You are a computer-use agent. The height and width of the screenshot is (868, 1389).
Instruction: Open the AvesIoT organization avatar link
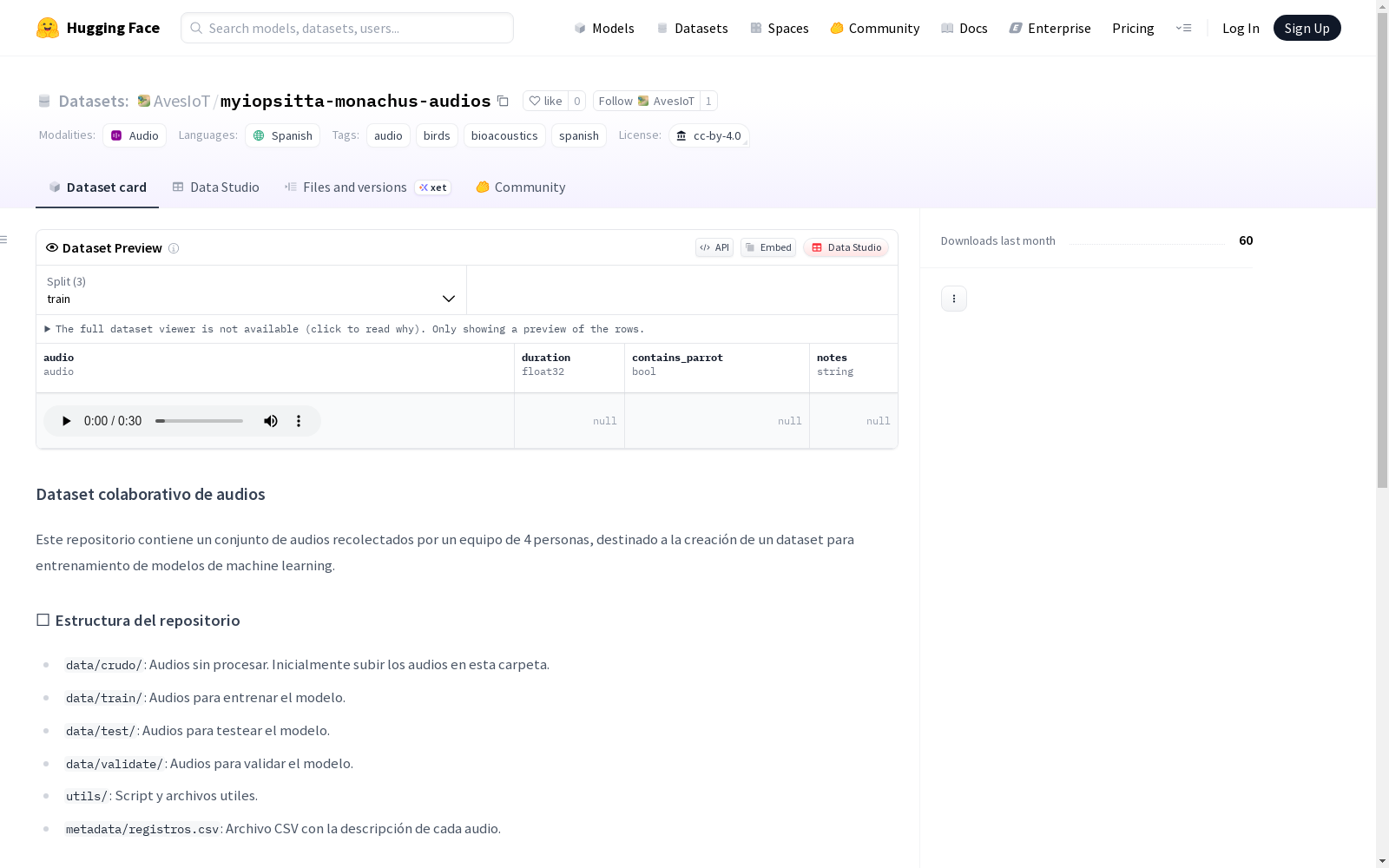[x=144, y=101]
